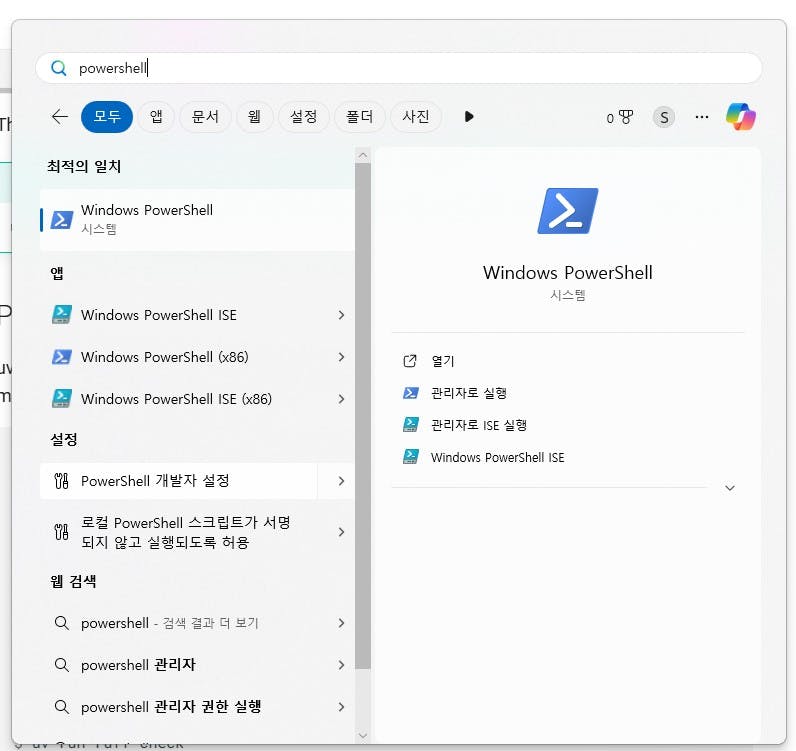
Task: Click Windows PowerShell ISE app icon in list
Action: 62,315
